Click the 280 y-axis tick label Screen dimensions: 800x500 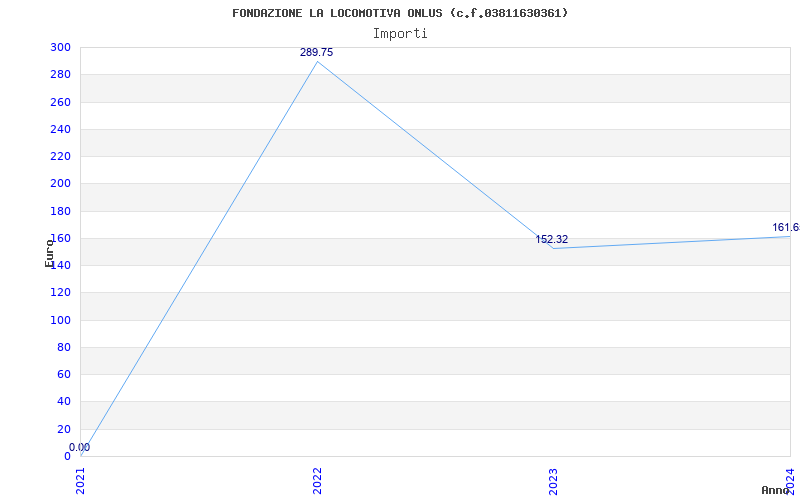coord(60,74)
